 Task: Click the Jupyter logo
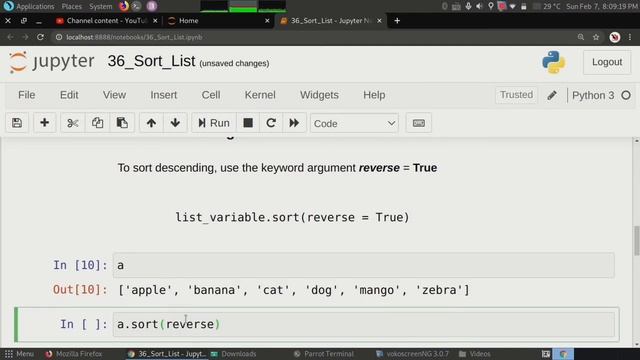click(51, 62)
